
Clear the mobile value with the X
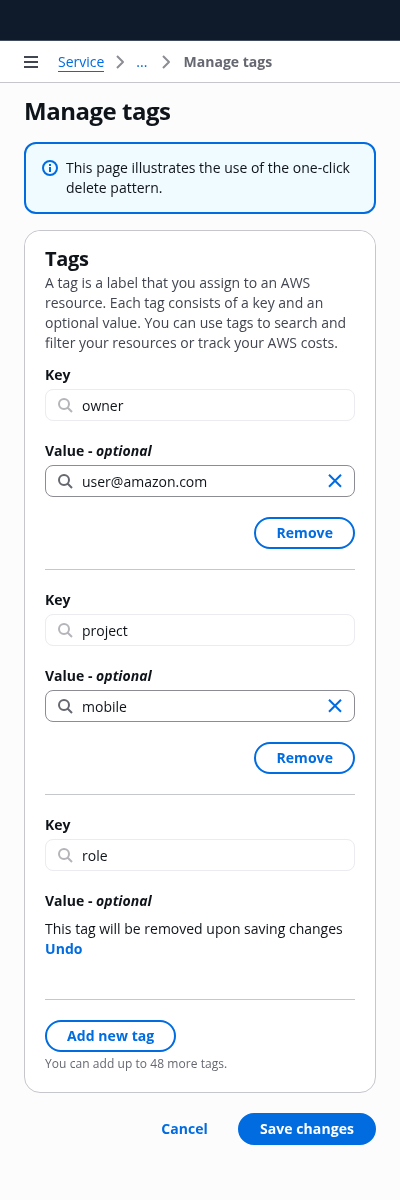click(x=335, y=706)
